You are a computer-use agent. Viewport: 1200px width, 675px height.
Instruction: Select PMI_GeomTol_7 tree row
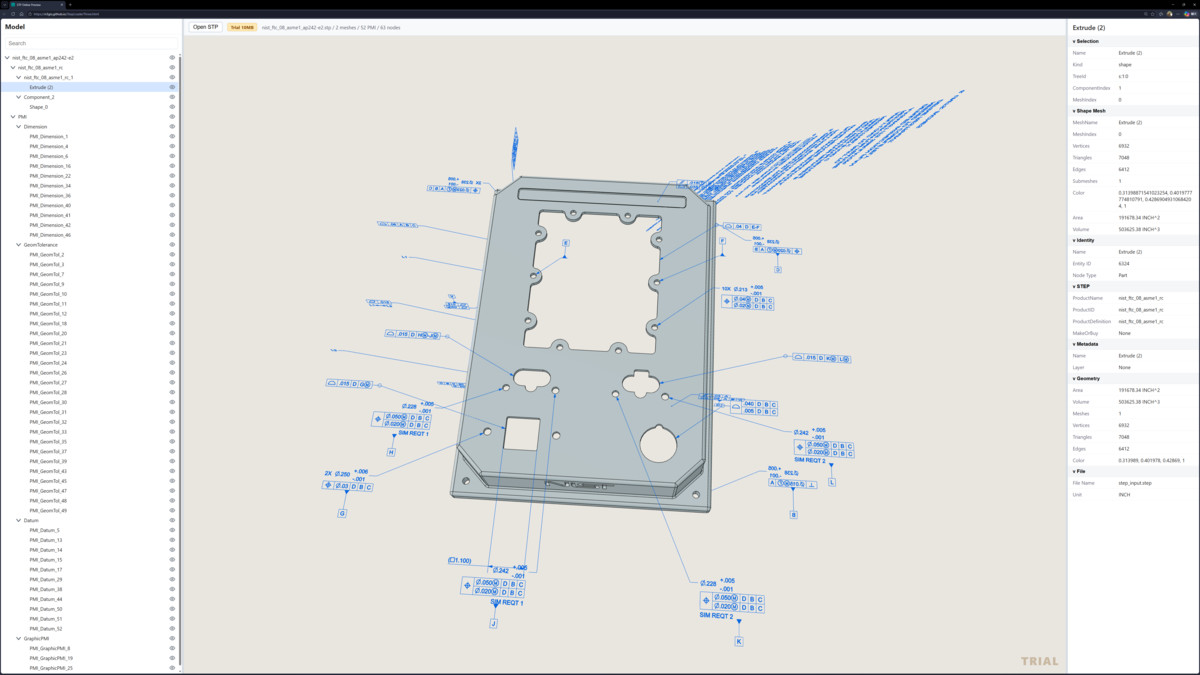click(x=90, y=274)
